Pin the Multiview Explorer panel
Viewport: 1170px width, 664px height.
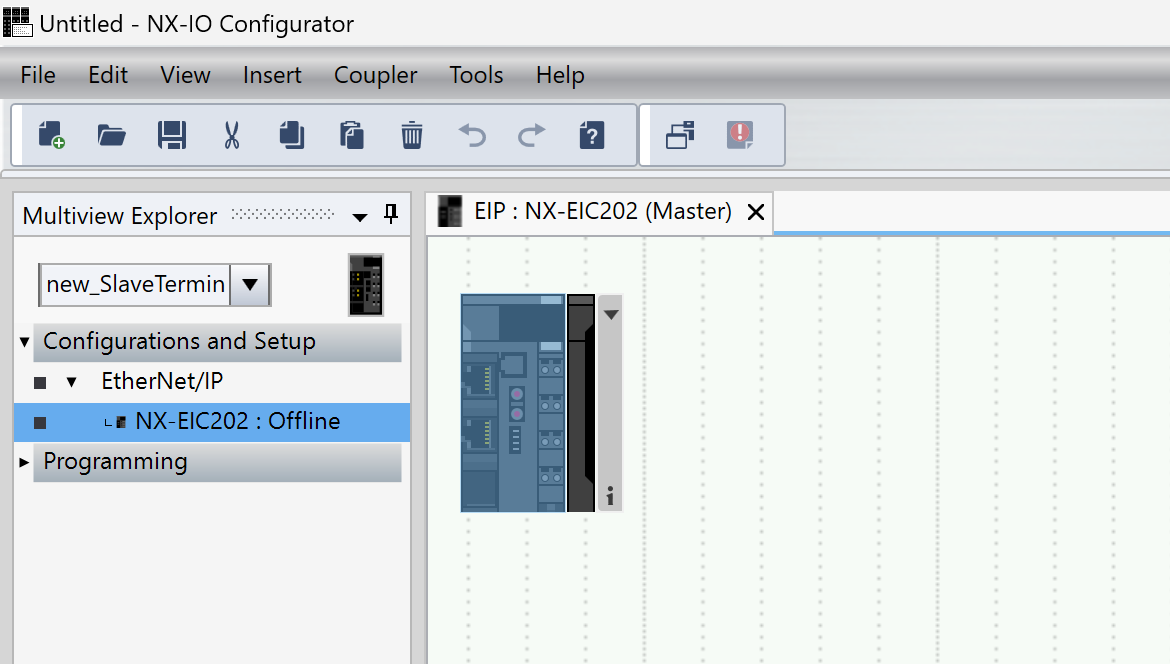(x=391, y=215)
